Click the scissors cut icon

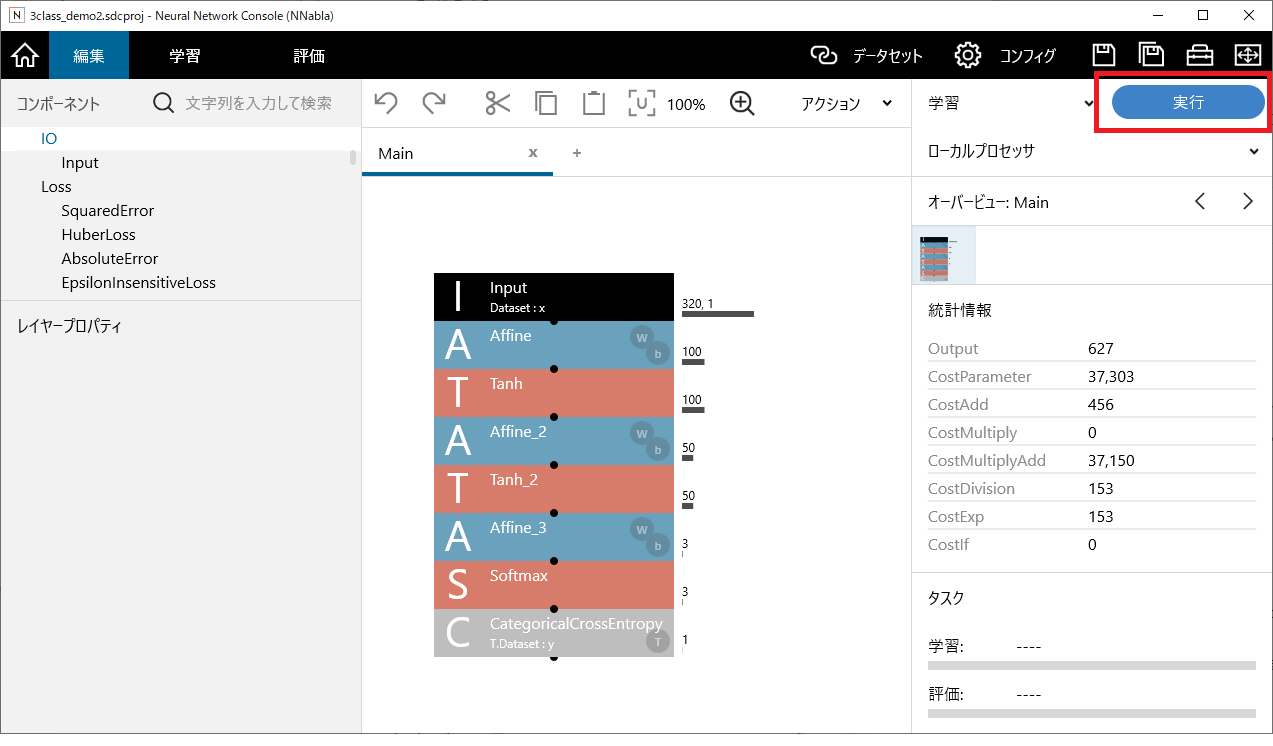point(497,103)
